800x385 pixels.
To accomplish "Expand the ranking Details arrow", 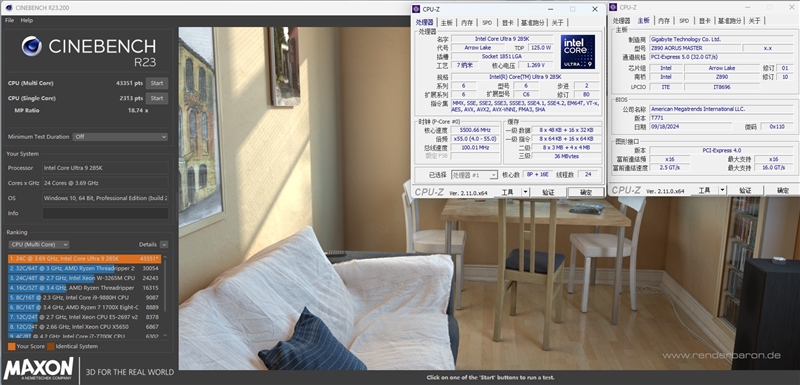I will (x=164, y=245).
